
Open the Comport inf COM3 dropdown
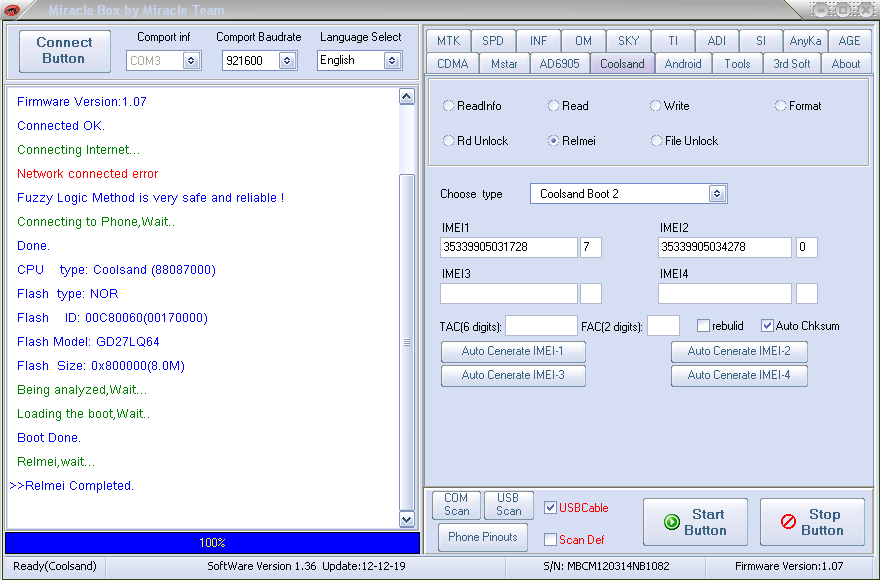point(191,61)
